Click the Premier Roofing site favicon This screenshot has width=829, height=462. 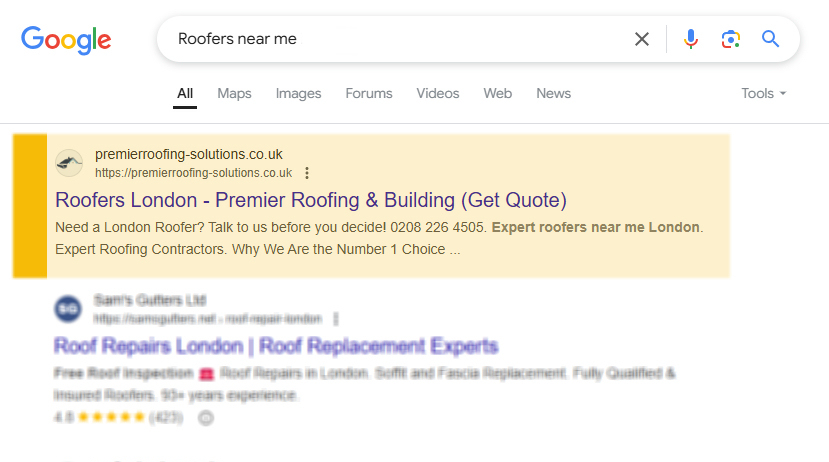(x=69, y=163)
